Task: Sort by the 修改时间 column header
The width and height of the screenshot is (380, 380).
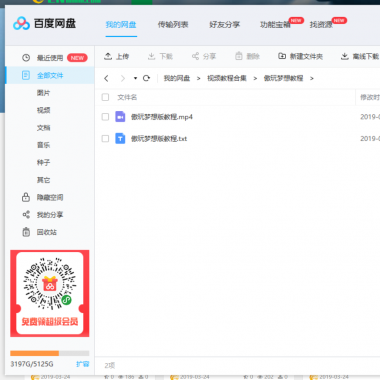Action: click(370, 97)
